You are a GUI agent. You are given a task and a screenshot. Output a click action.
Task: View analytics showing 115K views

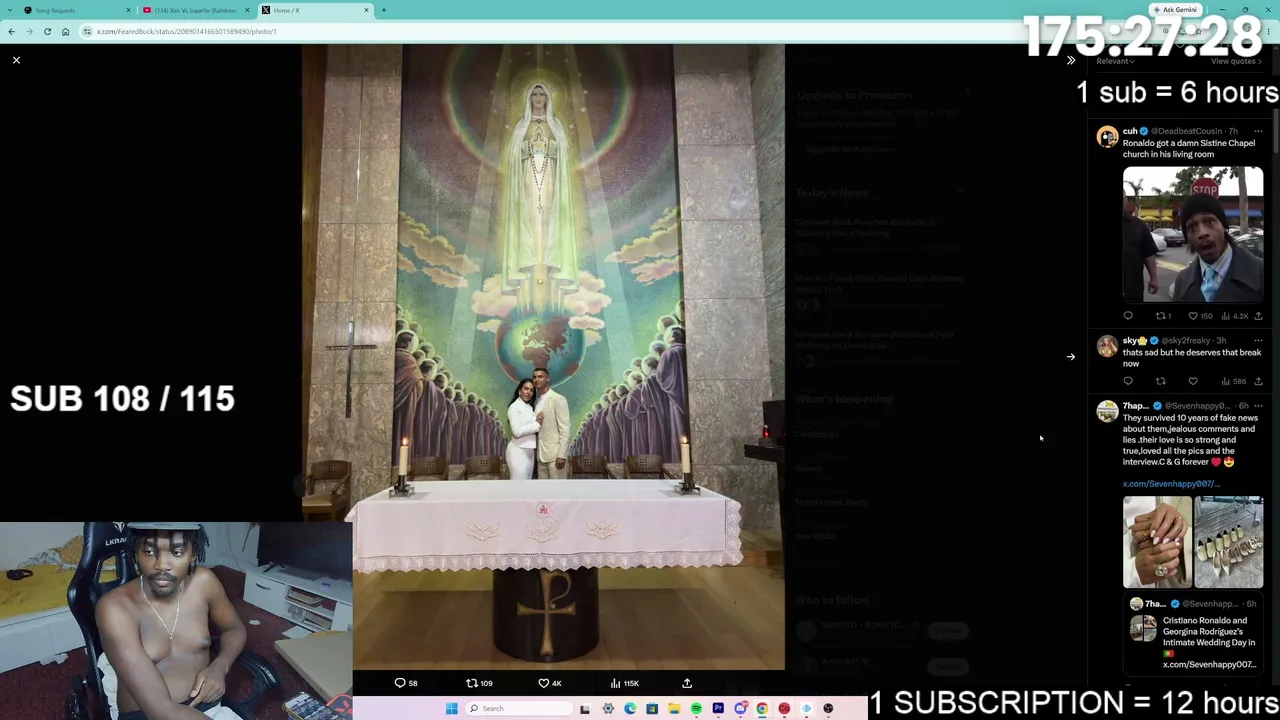pos(625,683)
